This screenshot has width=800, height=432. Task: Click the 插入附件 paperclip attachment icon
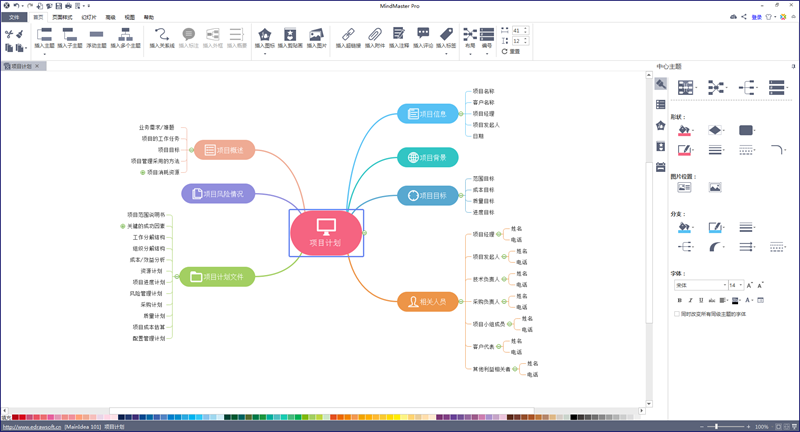374,34
